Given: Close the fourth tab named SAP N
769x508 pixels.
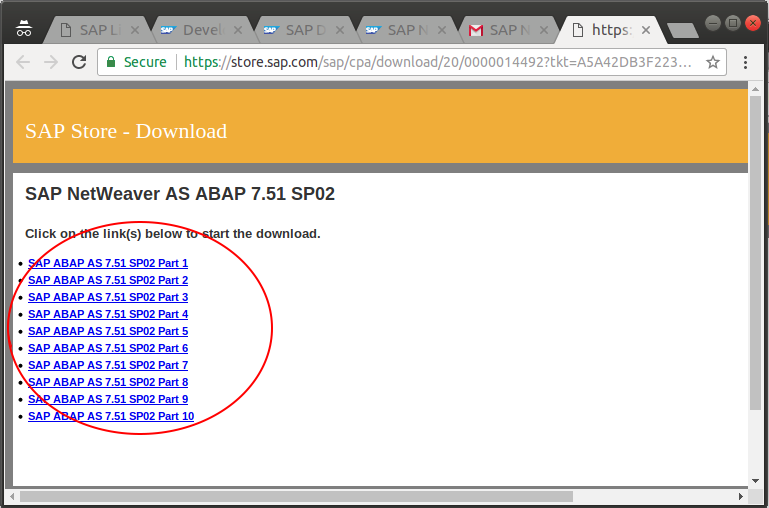Looking at the screenshot, I should [x=441, y=30].
